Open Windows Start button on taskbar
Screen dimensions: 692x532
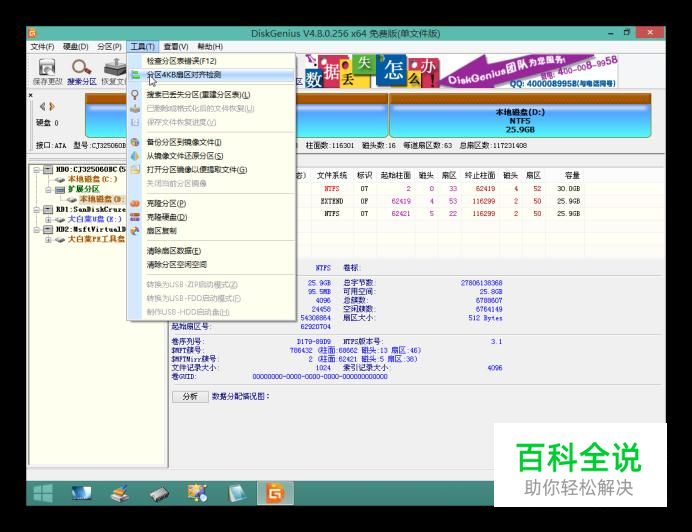point(43,493)
